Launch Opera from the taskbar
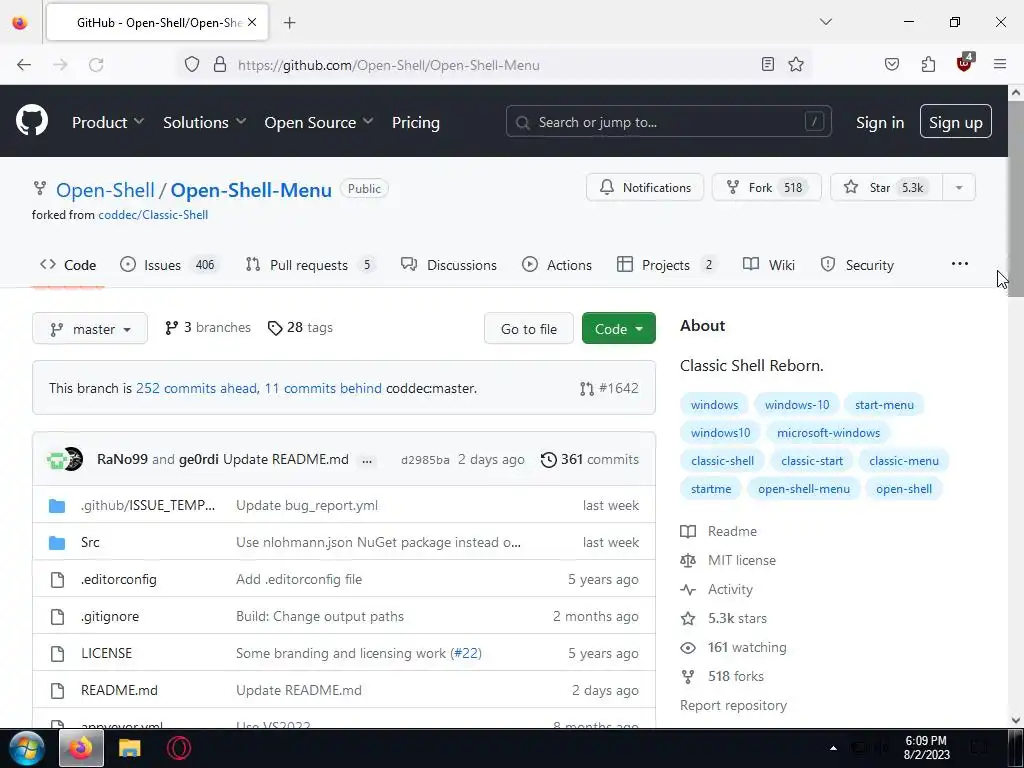The image size is (1024, 768). pyautogui.click(x=178, y=748)
